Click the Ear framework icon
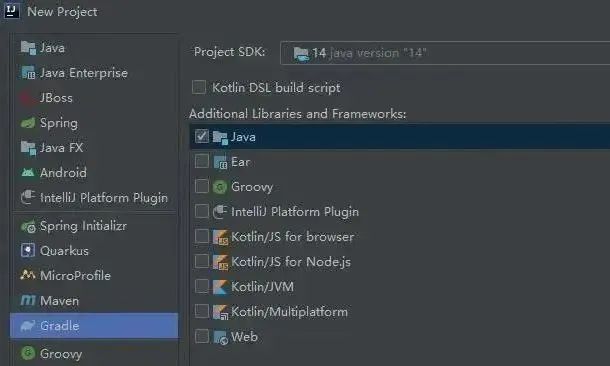This screenshot has height=366, width=610. [x=220, y=162]
